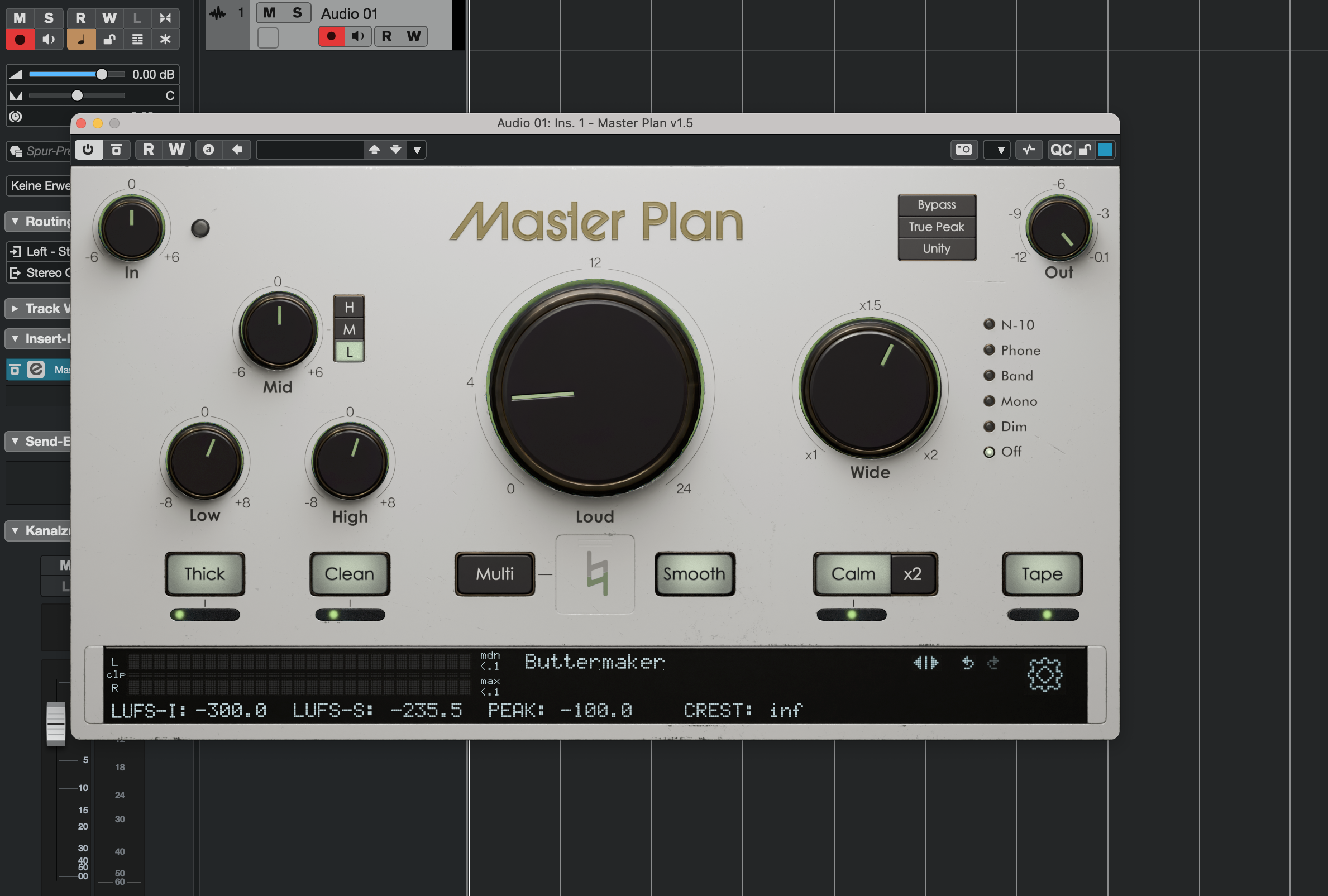This screenshot has width=1328, height=896.
Task: Select the Mono monitoring radio button
Action: [x=989, y=401]
